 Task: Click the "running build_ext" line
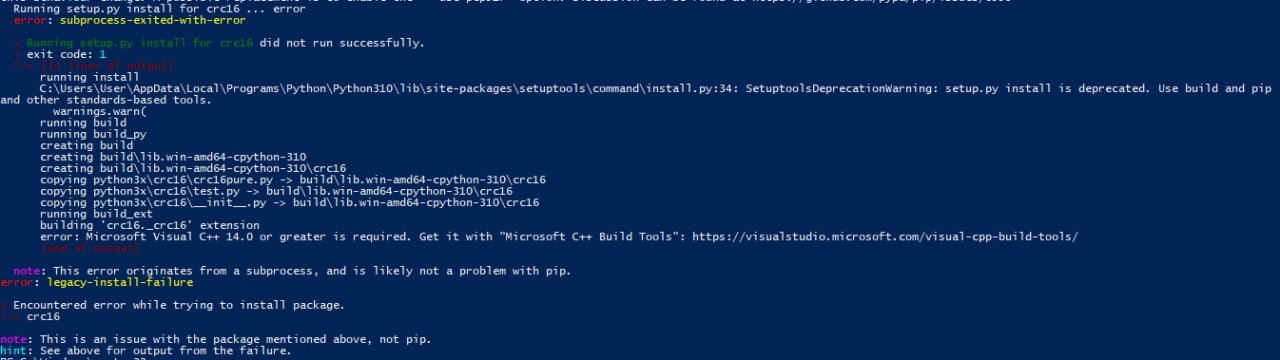[96, 214]
